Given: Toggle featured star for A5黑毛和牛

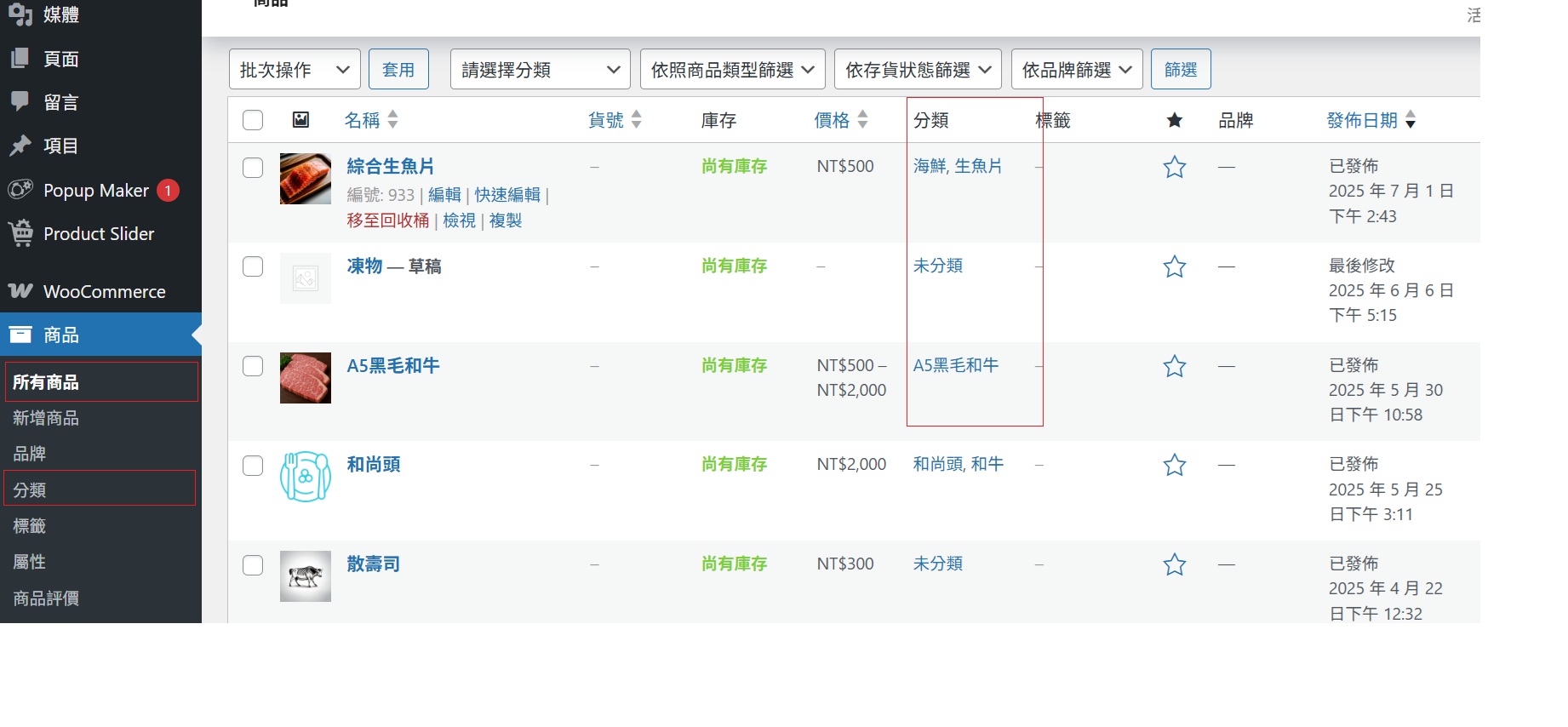Looking at the screenshot, I should point(1175,366).
